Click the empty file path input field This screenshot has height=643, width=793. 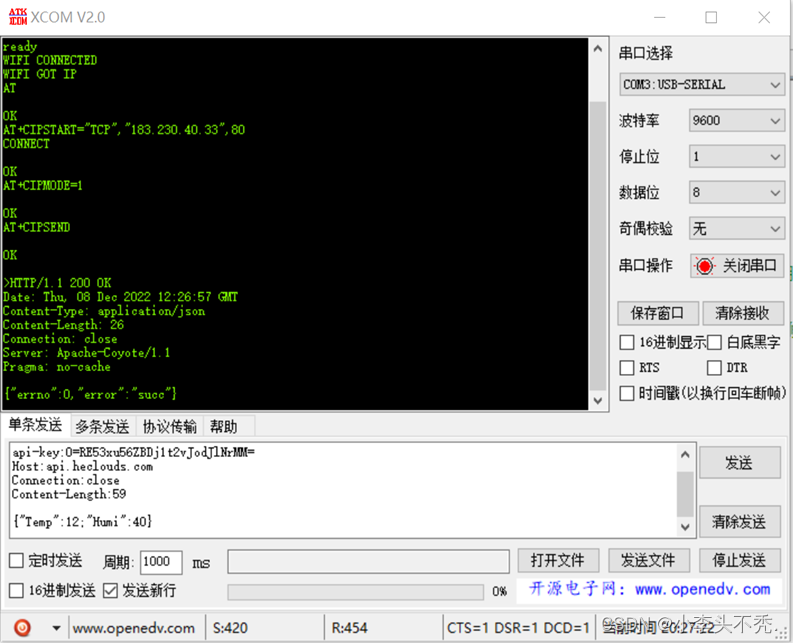[368, 562]
